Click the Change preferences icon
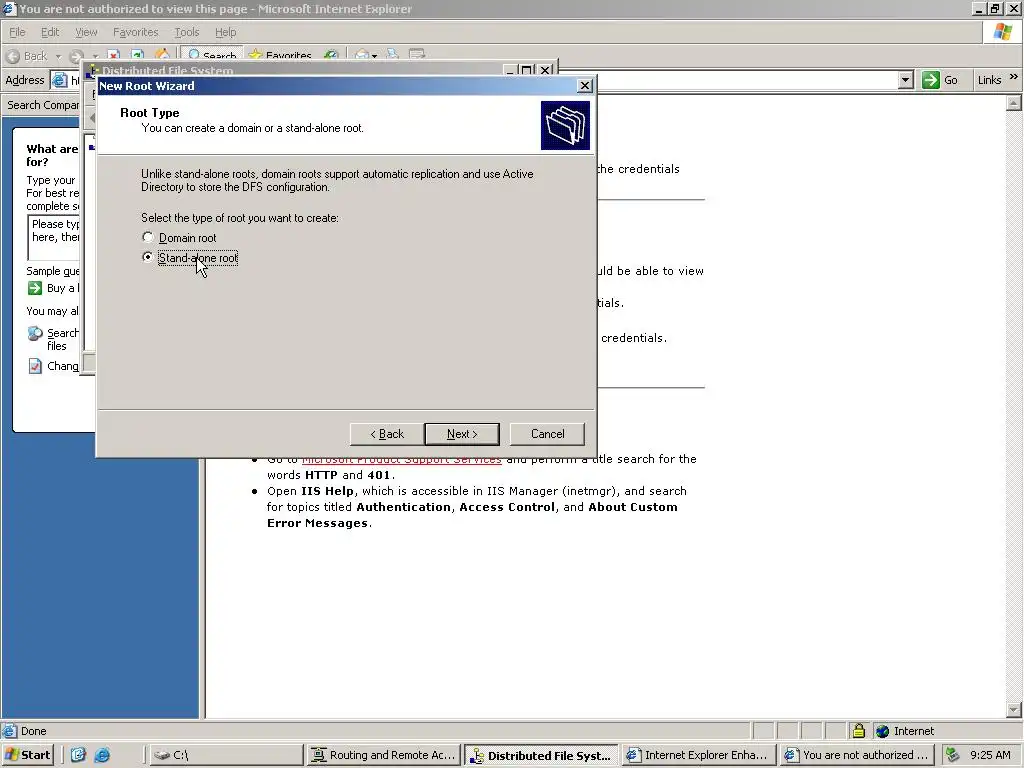1024x768 pixels. 35,366
